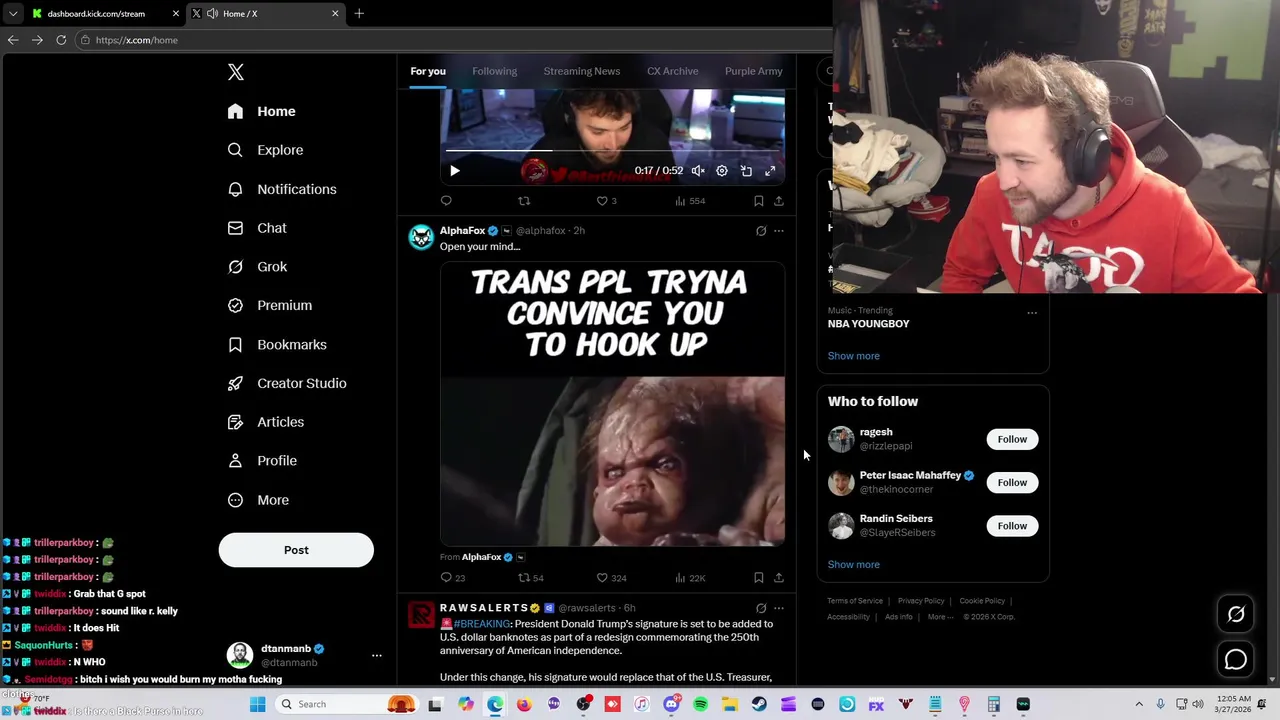
Task: Open Spotify from taskbar
Action: pyautogui.click(x=700, y=704)
